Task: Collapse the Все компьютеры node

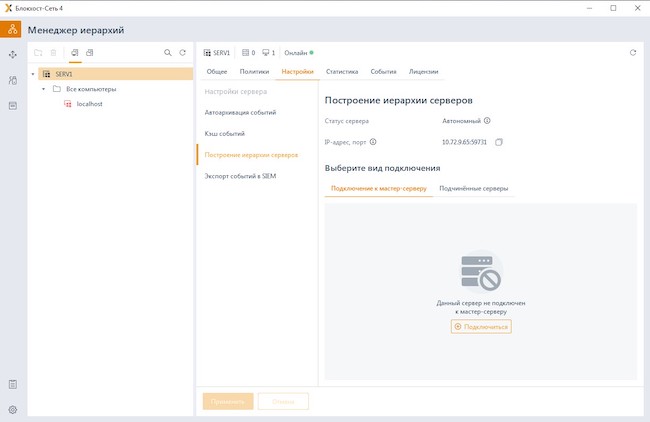Action: click(x=43, y=89)
